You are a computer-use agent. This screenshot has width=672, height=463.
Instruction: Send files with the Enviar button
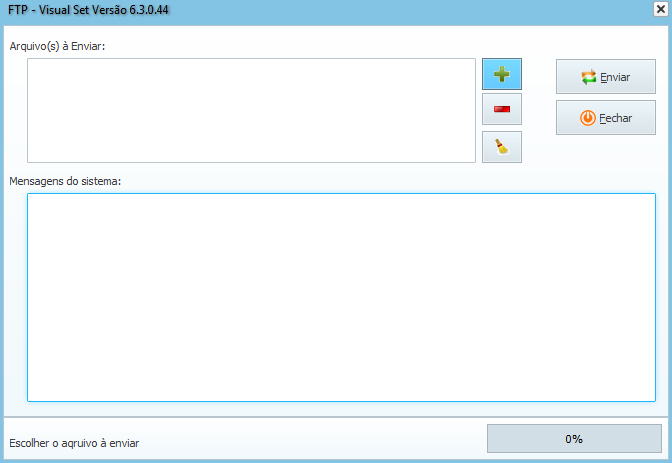[x=606, y=77]
